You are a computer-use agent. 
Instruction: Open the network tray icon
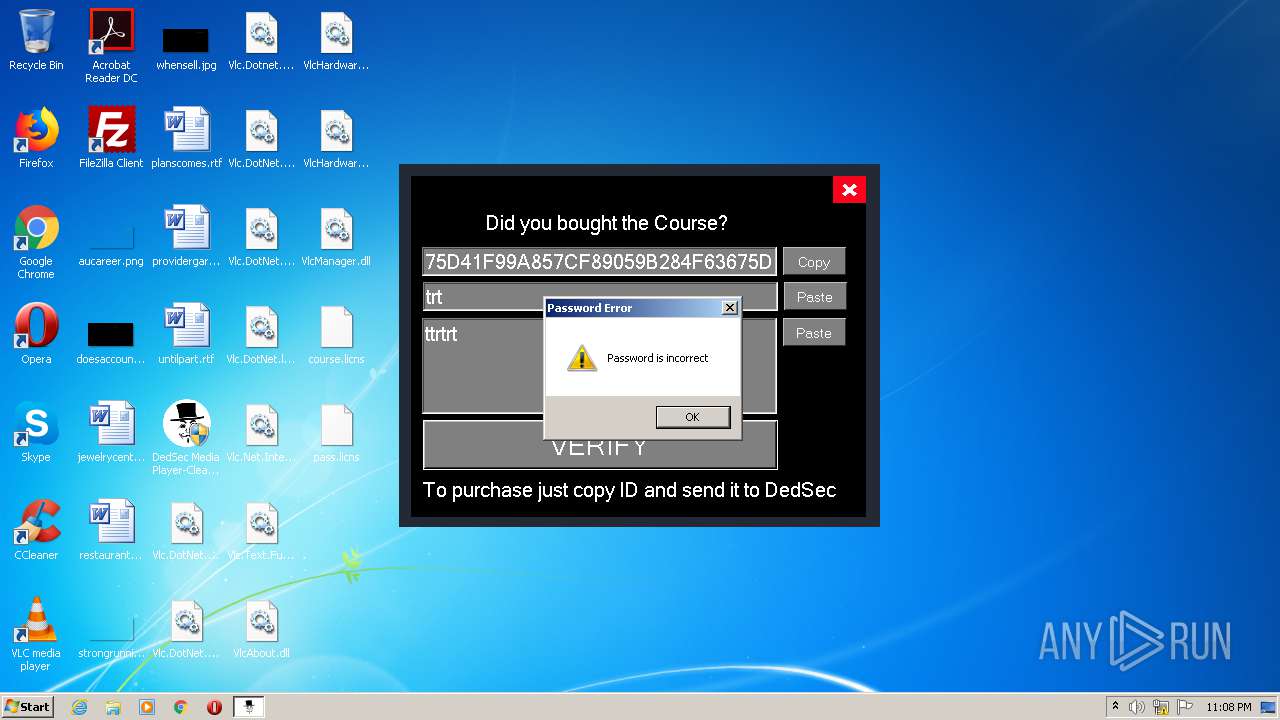[x=1161, y=707]
